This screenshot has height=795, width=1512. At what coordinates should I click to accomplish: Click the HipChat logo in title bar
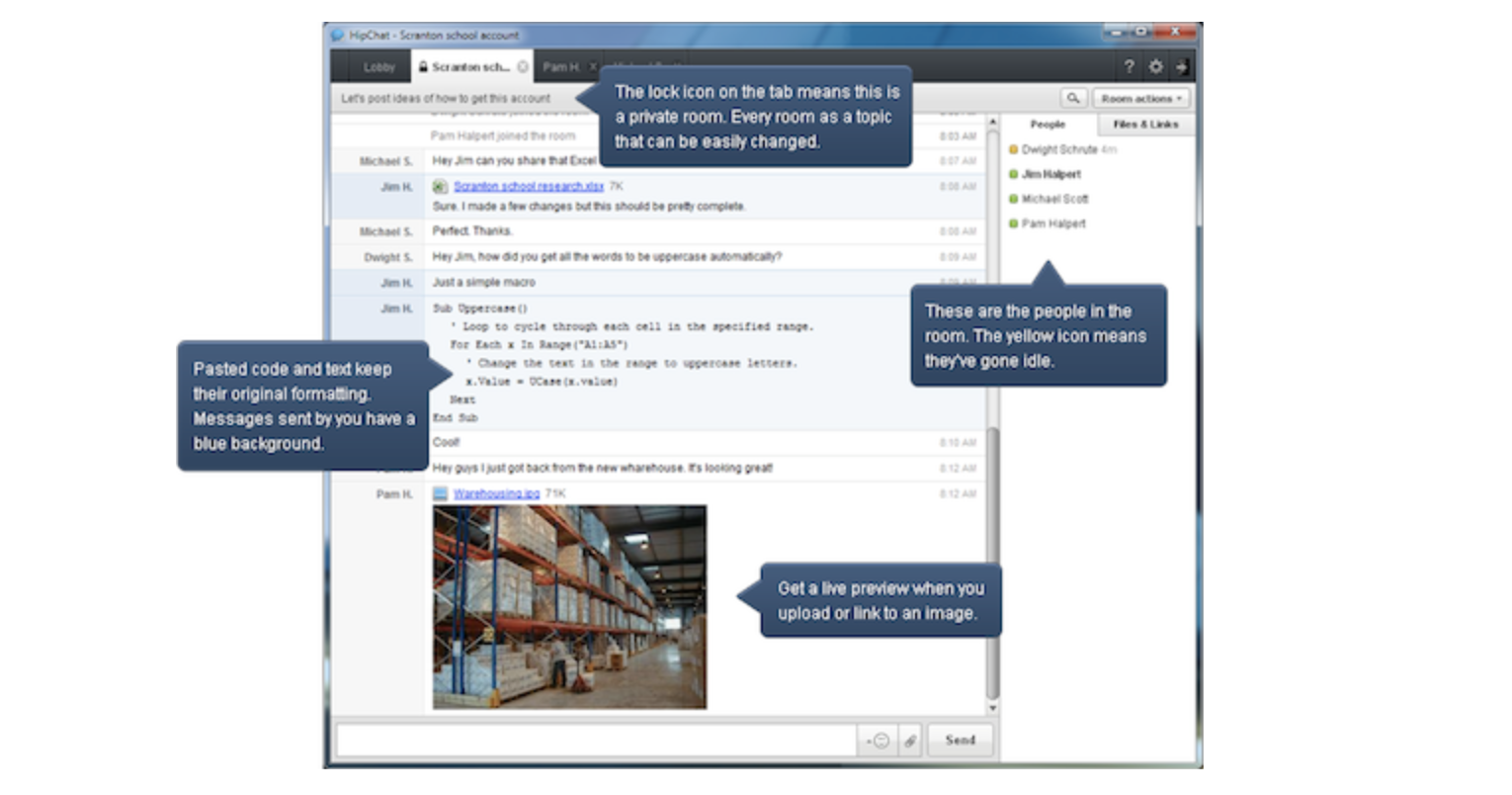click(x=337, y=35)
